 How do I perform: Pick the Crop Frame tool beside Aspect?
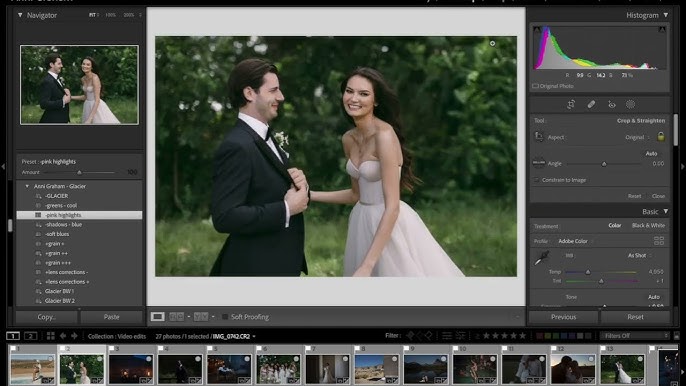(539, 137)
